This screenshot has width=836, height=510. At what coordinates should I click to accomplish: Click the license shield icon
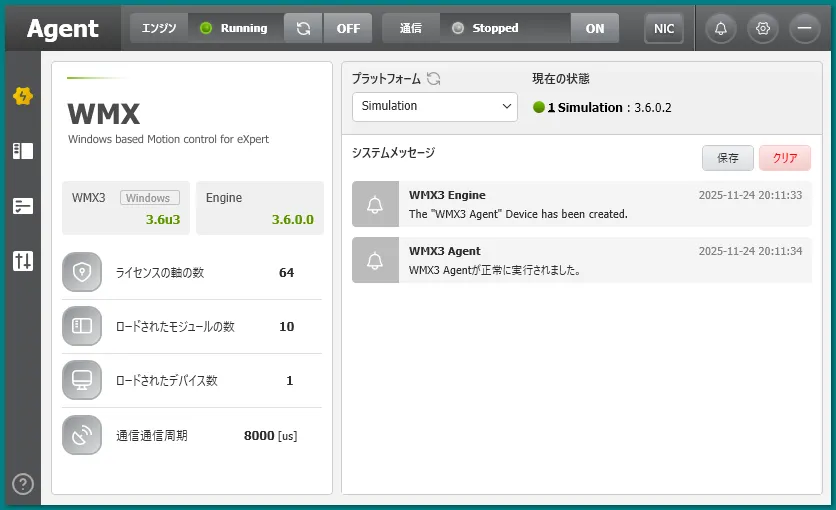82,272
